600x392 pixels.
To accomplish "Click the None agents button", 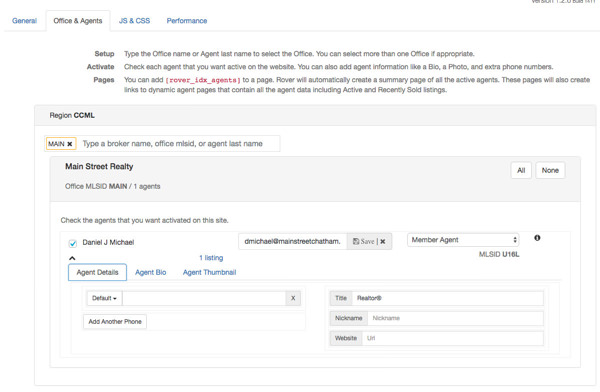I will [550, 170].
